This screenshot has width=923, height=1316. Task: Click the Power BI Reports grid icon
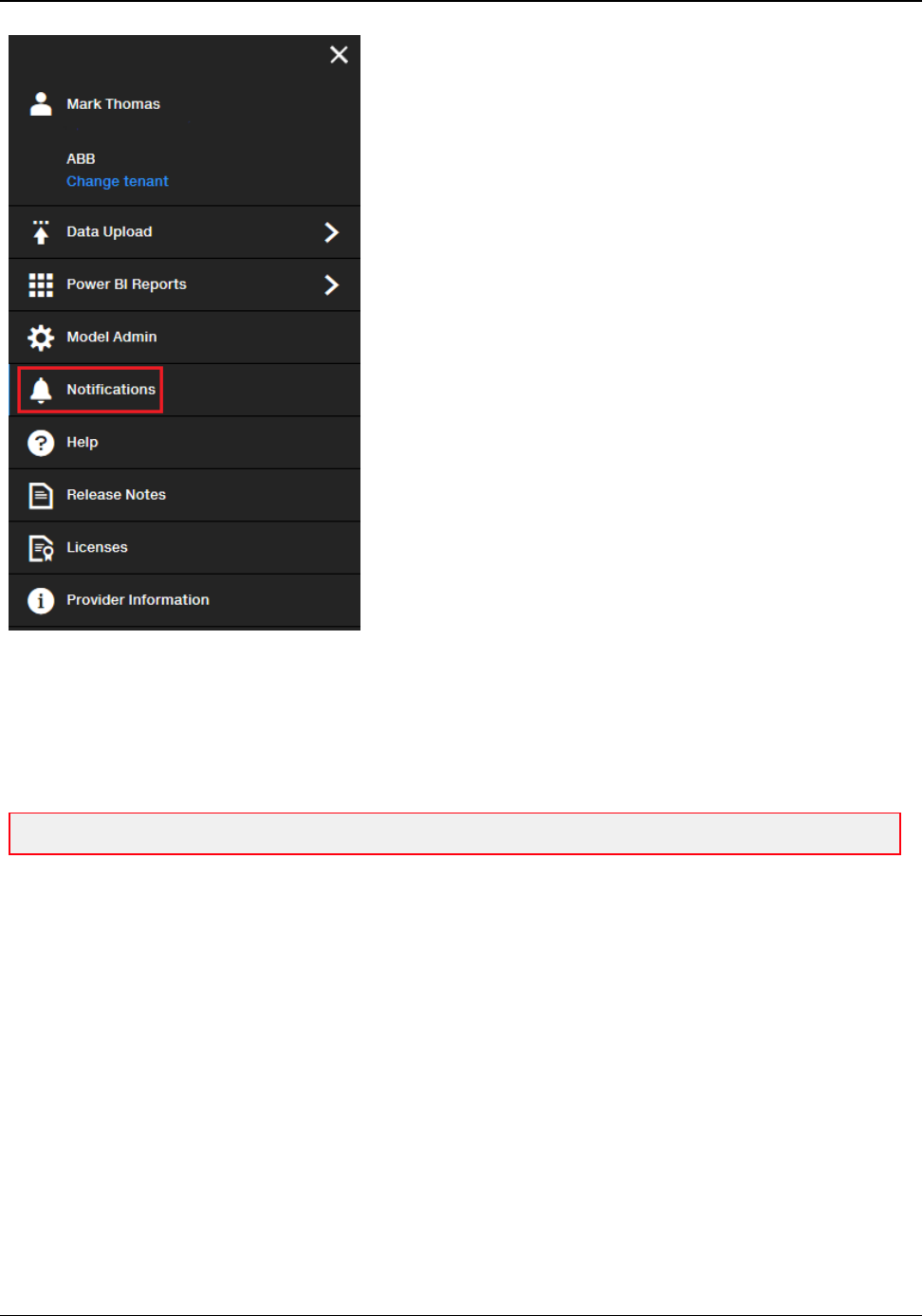41,285
